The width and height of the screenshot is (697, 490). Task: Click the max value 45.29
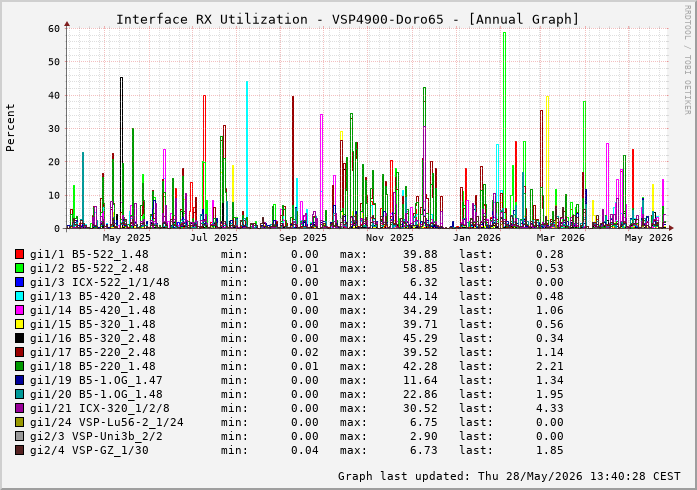click(x=420, y=338)
